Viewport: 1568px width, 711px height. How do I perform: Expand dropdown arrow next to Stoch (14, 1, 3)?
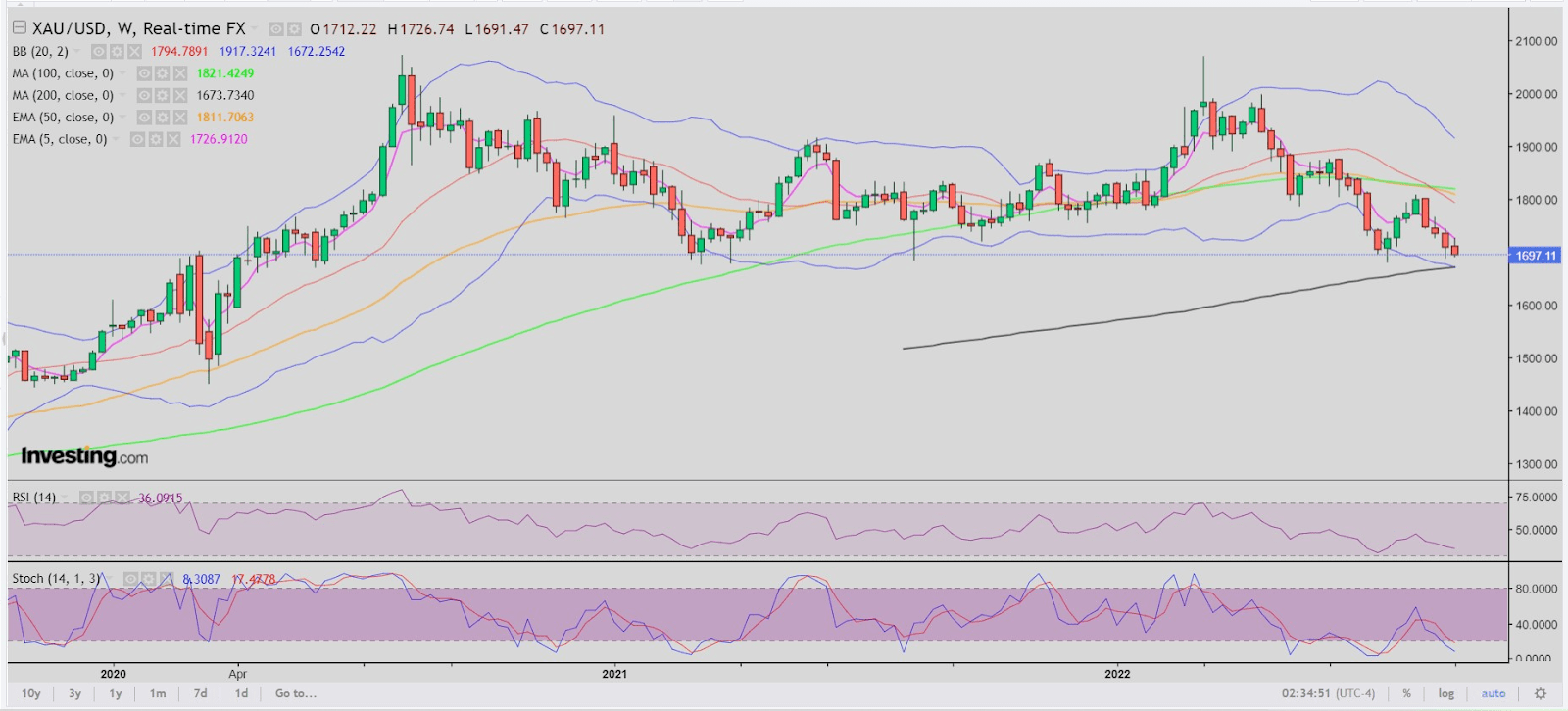(x=111, y=579)
